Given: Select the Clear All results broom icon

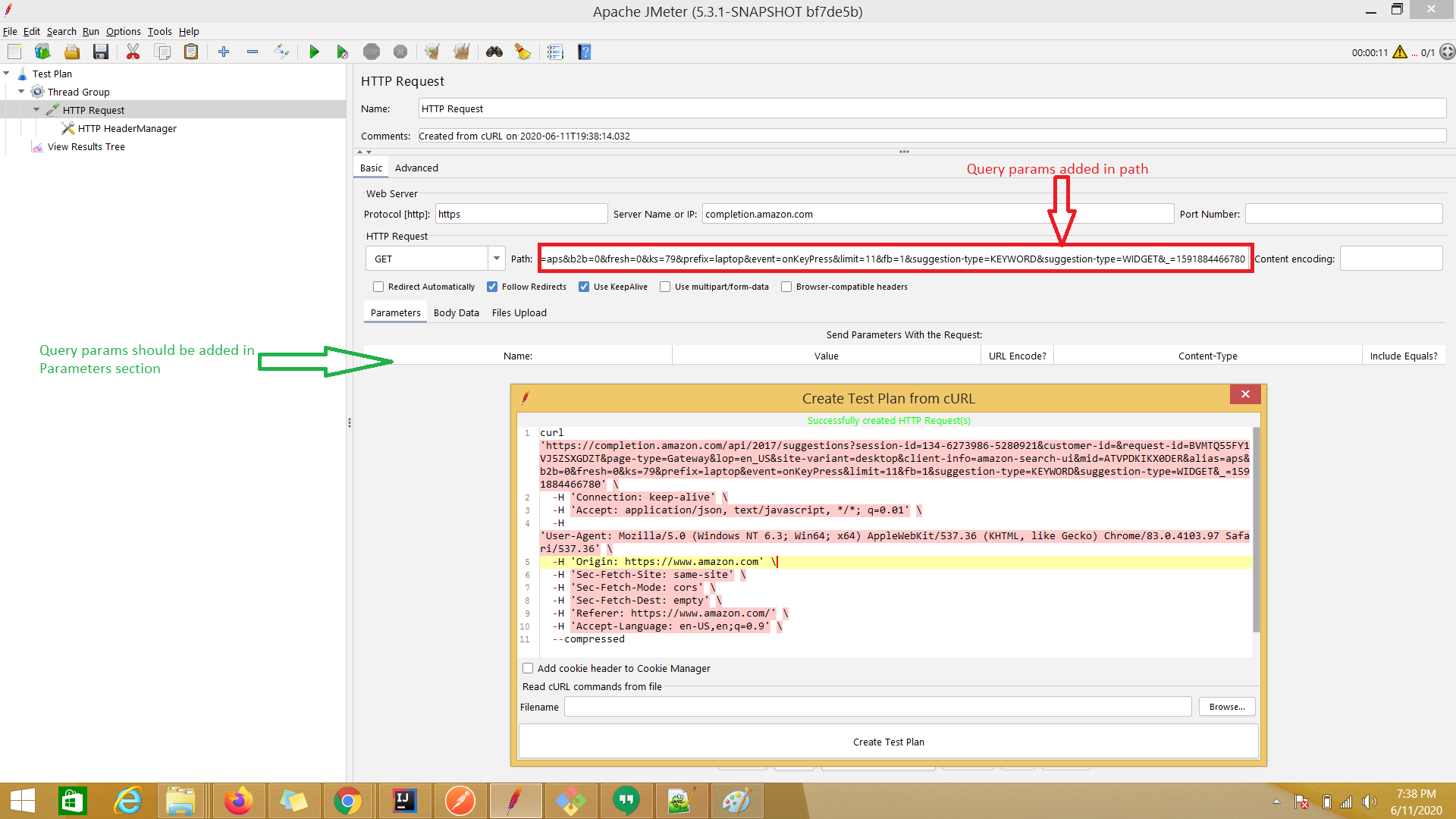Looking at the screenshot, I should click(462, 52).
